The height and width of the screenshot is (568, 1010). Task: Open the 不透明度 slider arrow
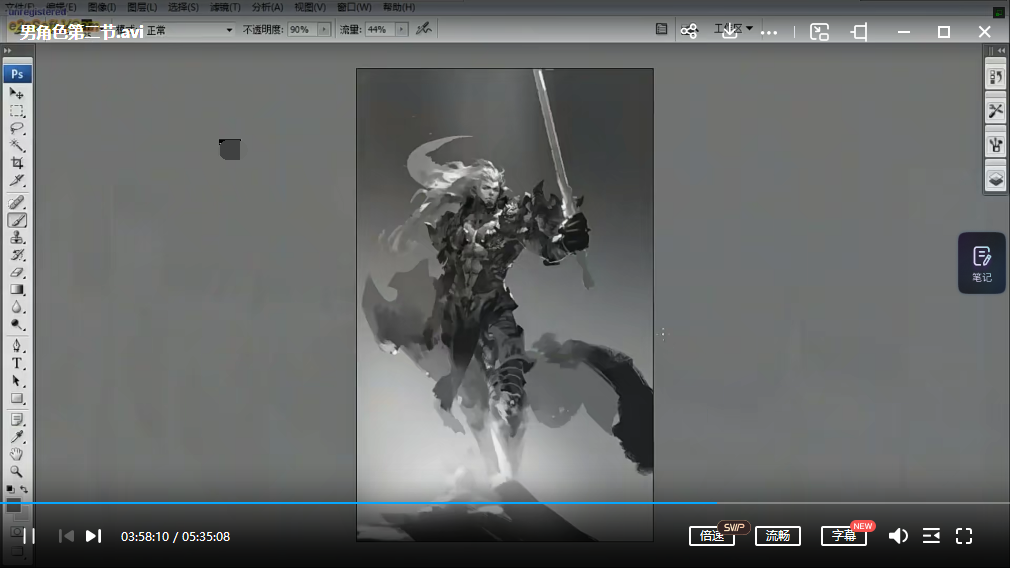pos(324,30)
